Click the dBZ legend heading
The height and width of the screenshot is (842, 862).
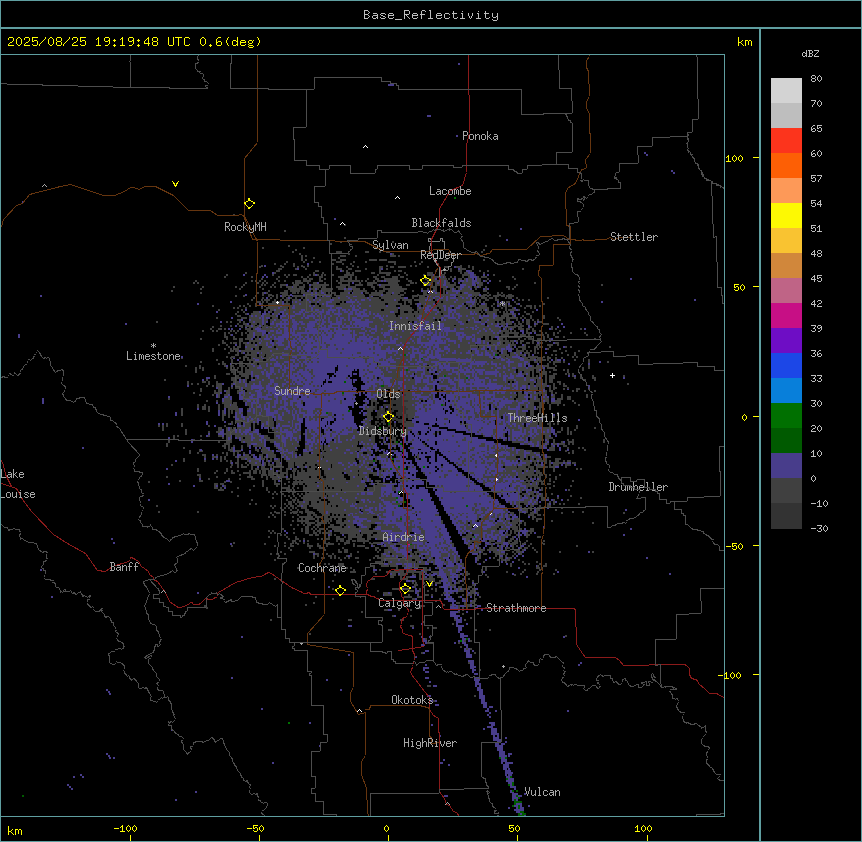click(810, 53)
